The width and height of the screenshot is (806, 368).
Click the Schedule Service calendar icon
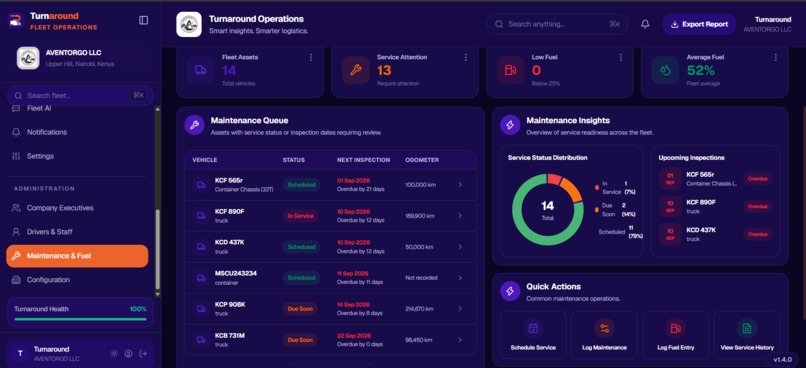pos(533,328)
